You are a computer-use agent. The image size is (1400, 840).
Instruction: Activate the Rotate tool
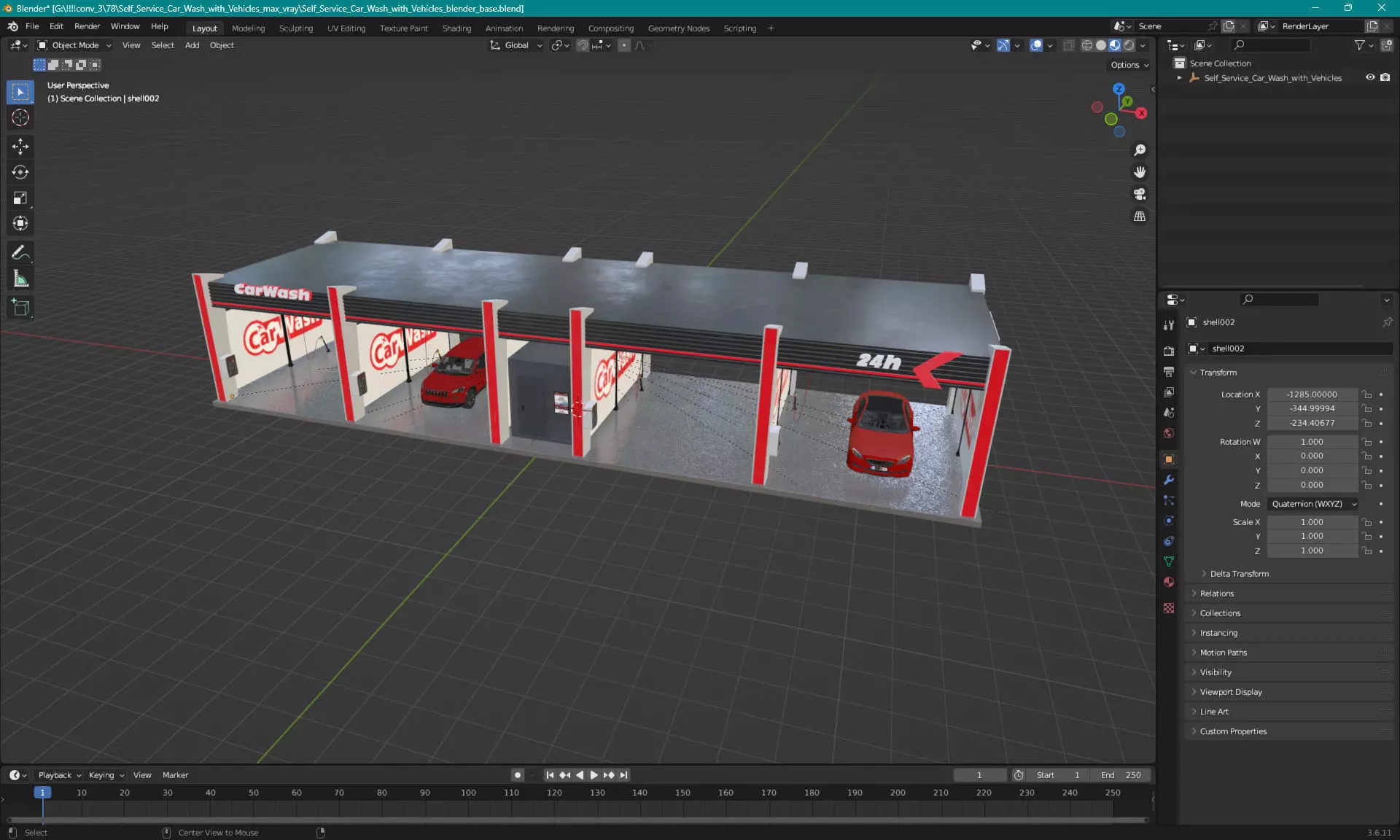(x=20, y=172)
